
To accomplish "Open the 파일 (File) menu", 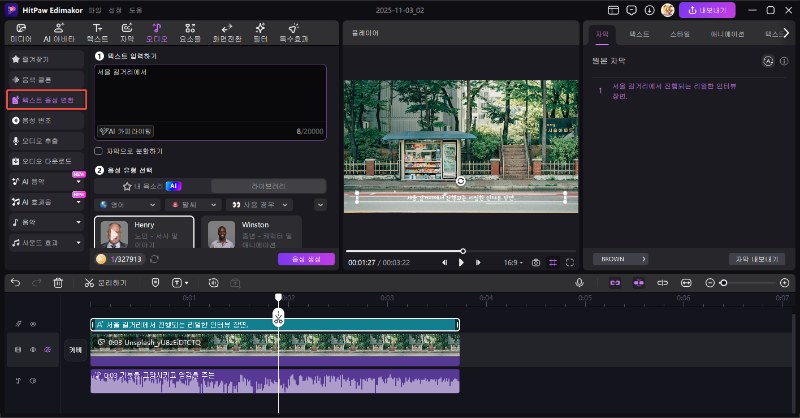I will click(x=95, y=10).
